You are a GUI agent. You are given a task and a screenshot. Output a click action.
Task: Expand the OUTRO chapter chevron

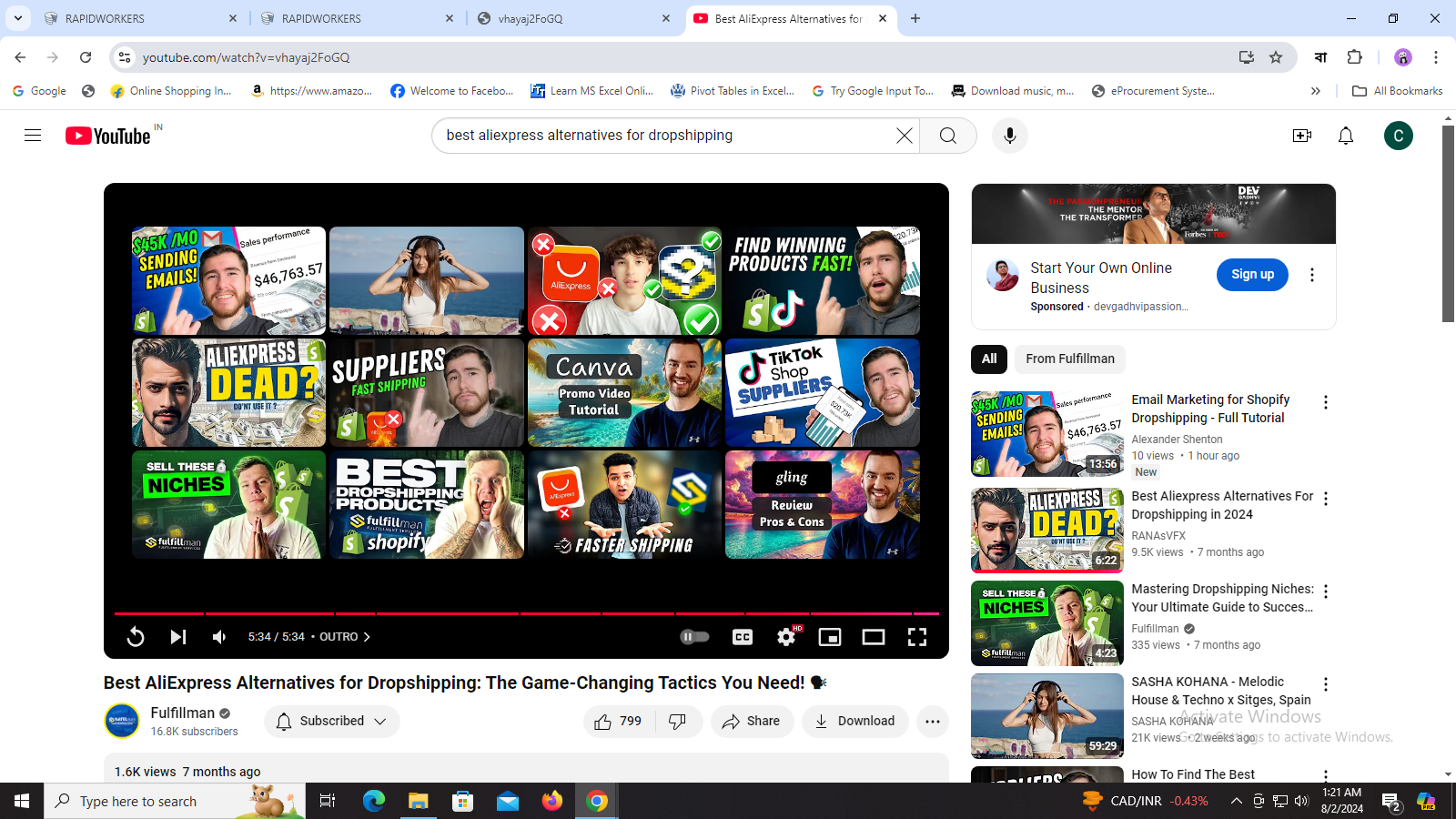pyautogui.click(x=367, y=637)
